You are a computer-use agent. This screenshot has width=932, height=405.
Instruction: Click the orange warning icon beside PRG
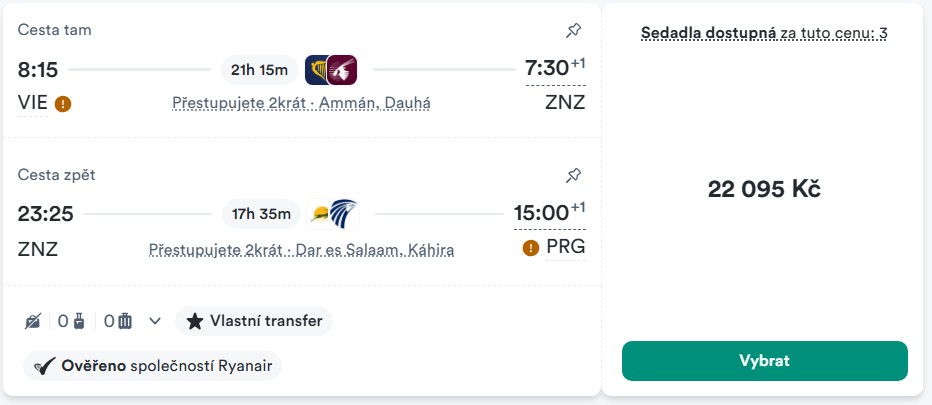point(531,248)
